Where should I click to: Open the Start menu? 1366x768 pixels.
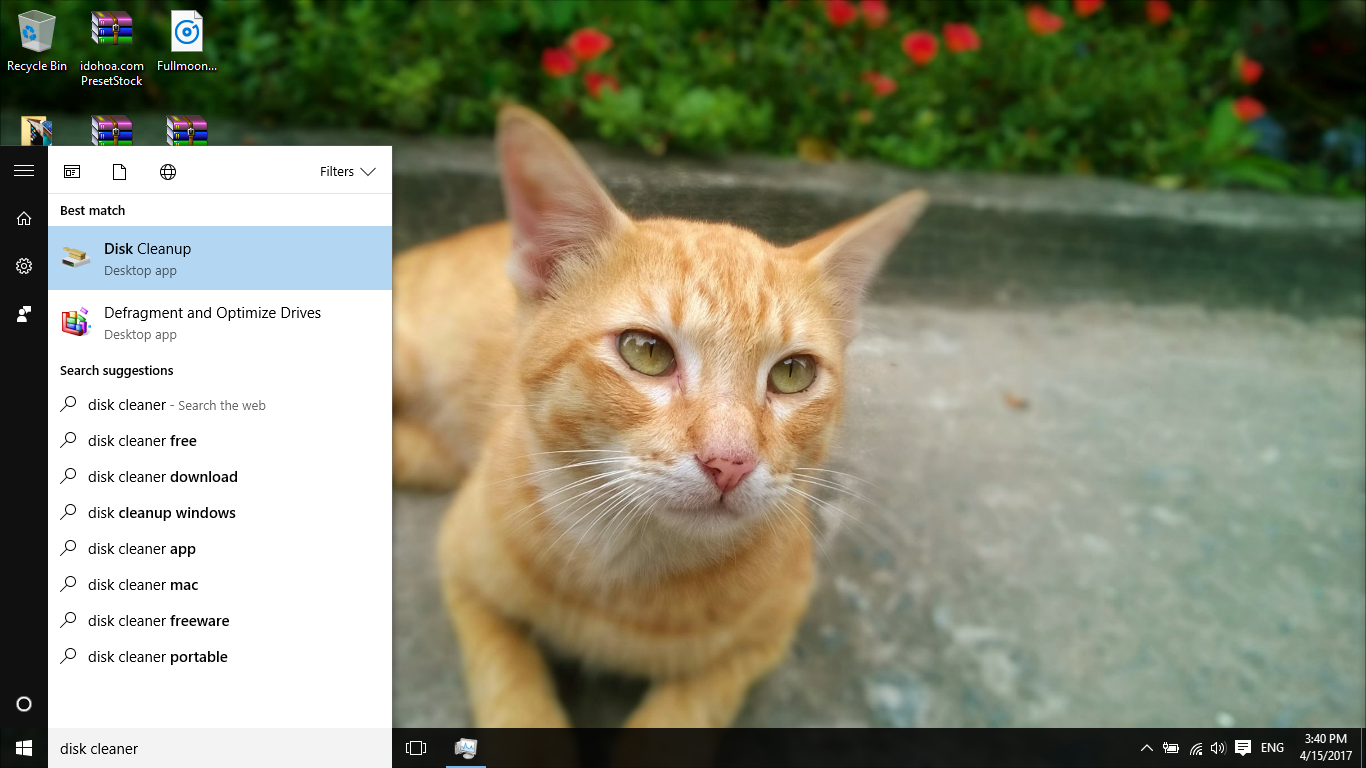(x=23, y=747)
